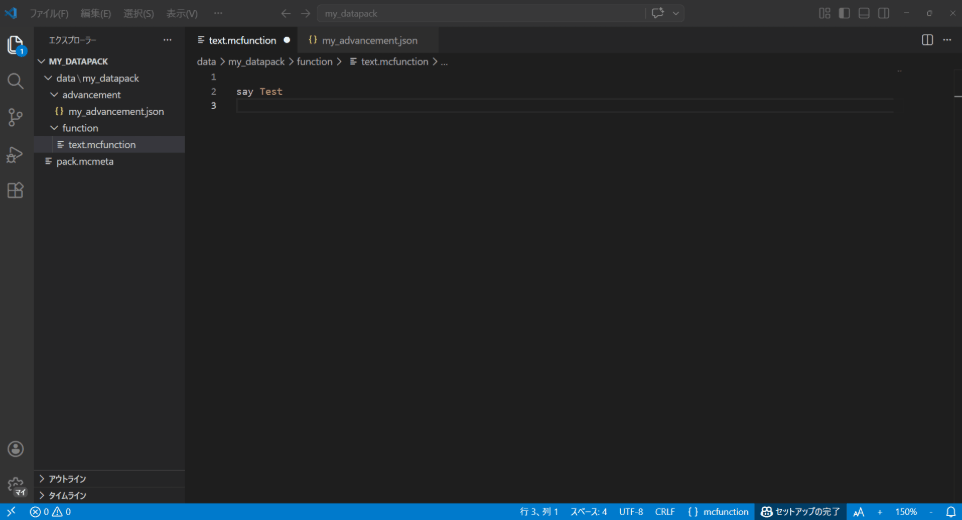Toggle the bottom panel
Viewport: 962px width, 520px height.
(x=864, y=13)
